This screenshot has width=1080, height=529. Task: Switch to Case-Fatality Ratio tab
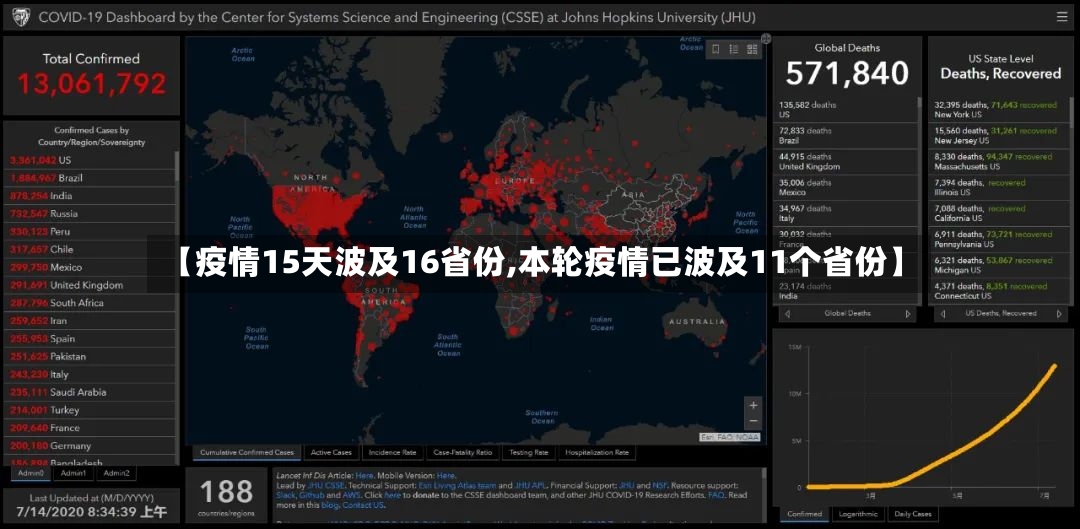pyautogui.click(x=463, y=453)
